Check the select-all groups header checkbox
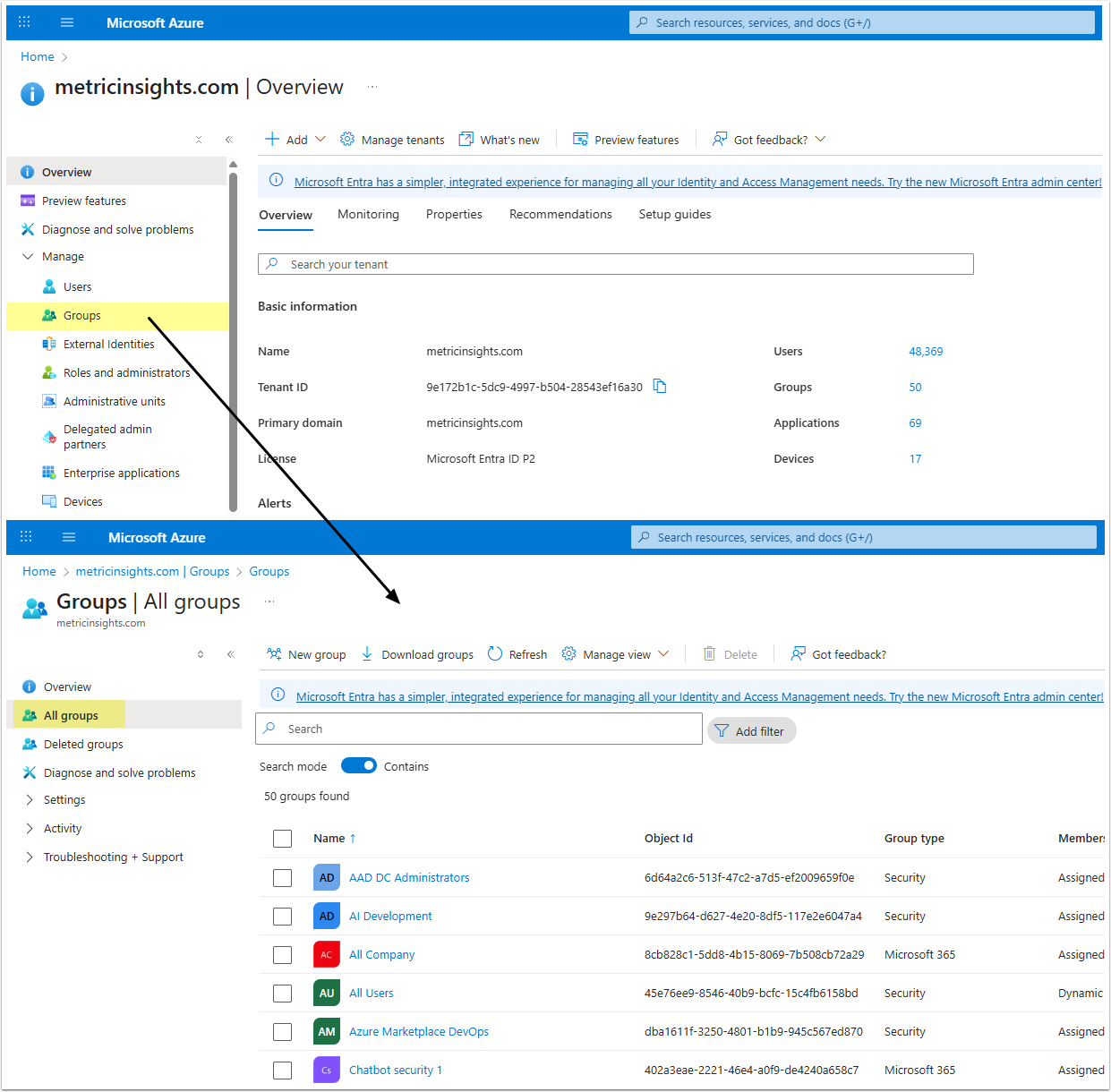 point(283,839)
